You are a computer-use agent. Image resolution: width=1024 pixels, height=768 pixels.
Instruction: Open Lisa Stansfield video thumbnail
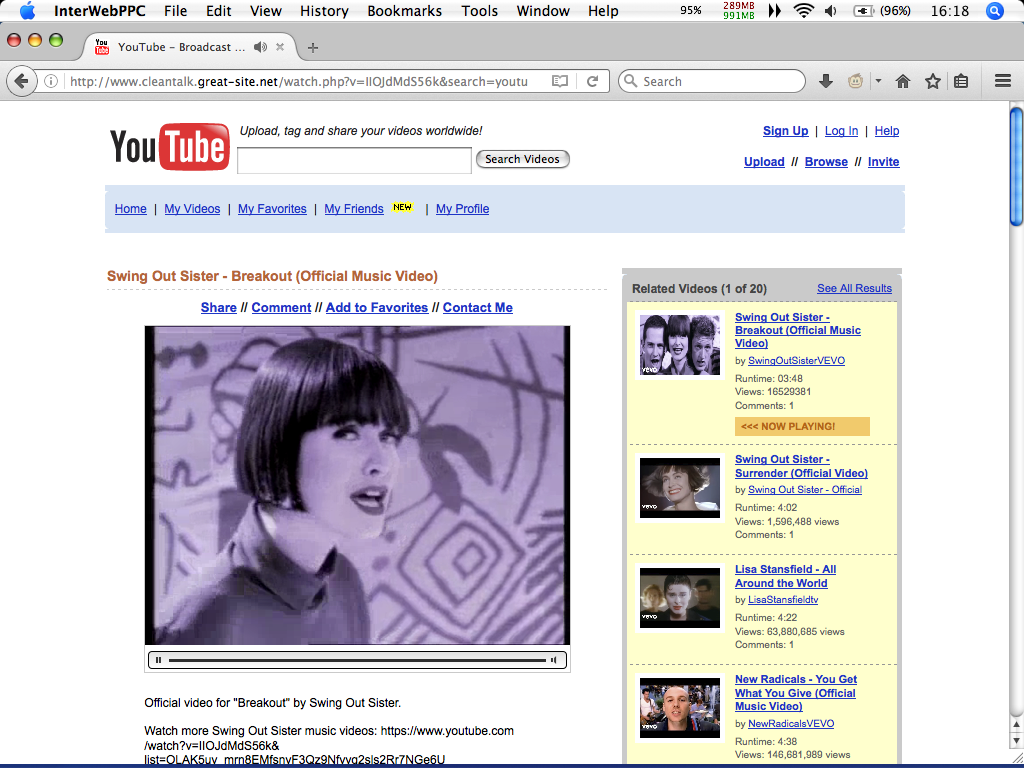point(680,598)
